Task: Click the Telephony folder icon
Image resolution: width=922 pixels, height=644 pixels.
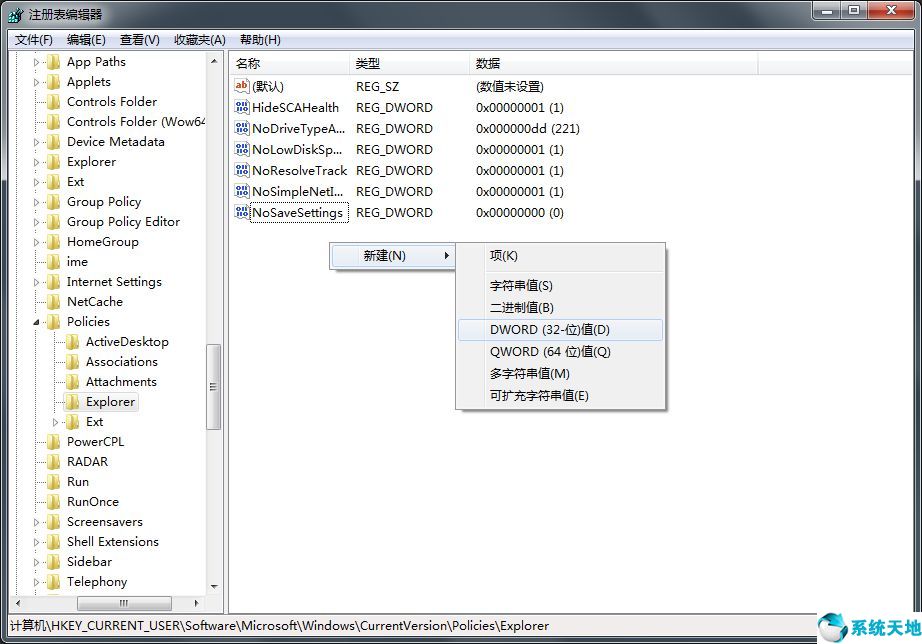Action: pyautogui.click(x=55, y=581)
